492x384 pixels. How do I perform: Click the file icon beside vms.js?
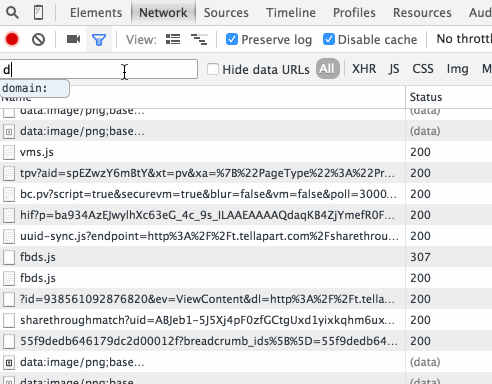click(9, 152)
